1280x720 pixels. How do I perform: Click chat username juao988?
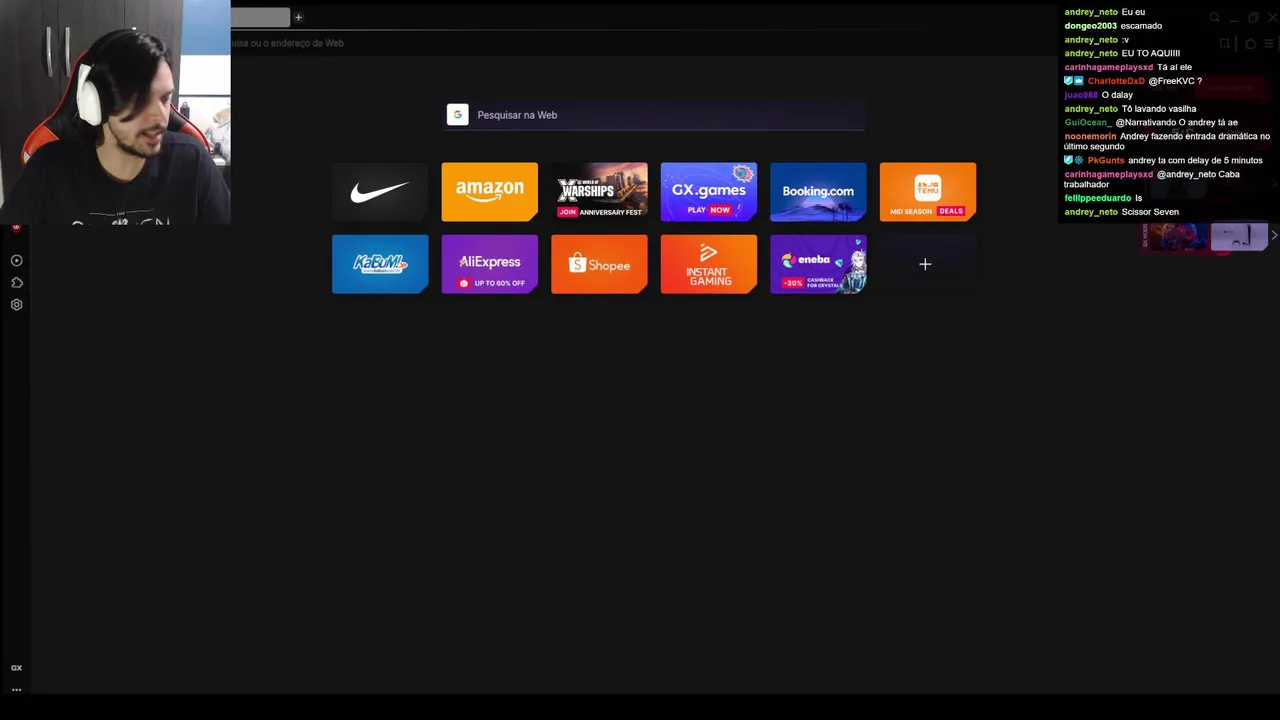[x=1081, y=95]
